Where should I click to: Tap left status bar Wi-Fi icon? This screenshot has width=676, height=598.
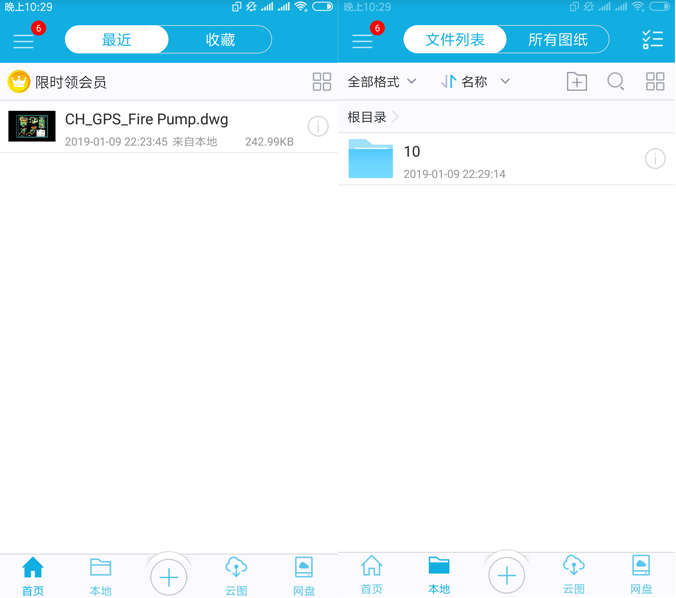click(x=300, y=6)
